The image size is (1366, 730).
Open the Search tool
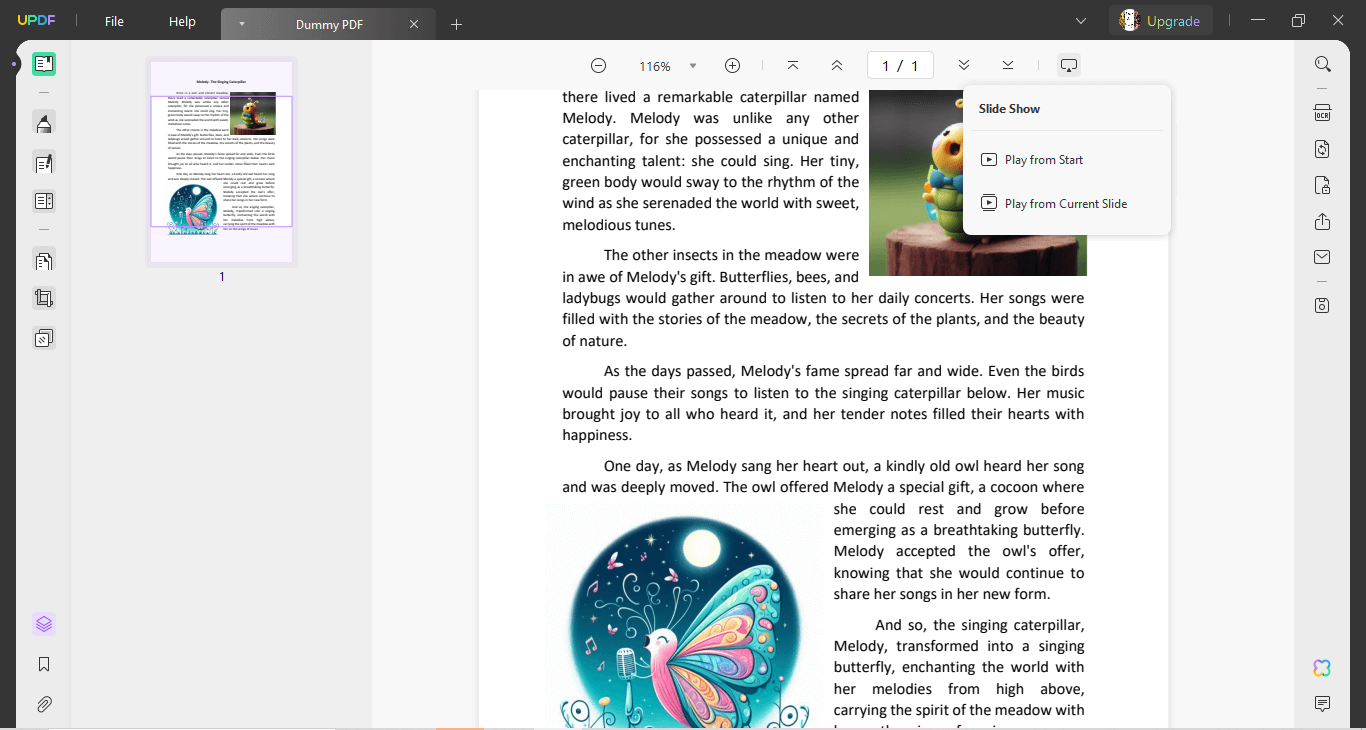1322,64
